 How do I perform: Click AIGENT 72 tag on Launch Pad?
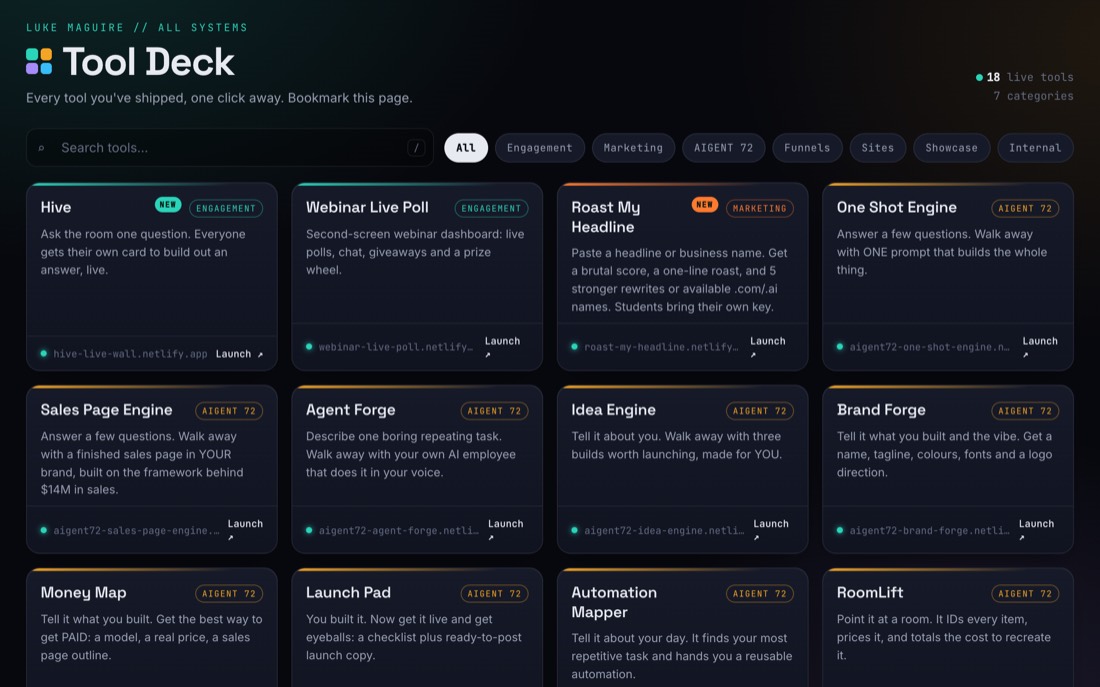point(494,594)
